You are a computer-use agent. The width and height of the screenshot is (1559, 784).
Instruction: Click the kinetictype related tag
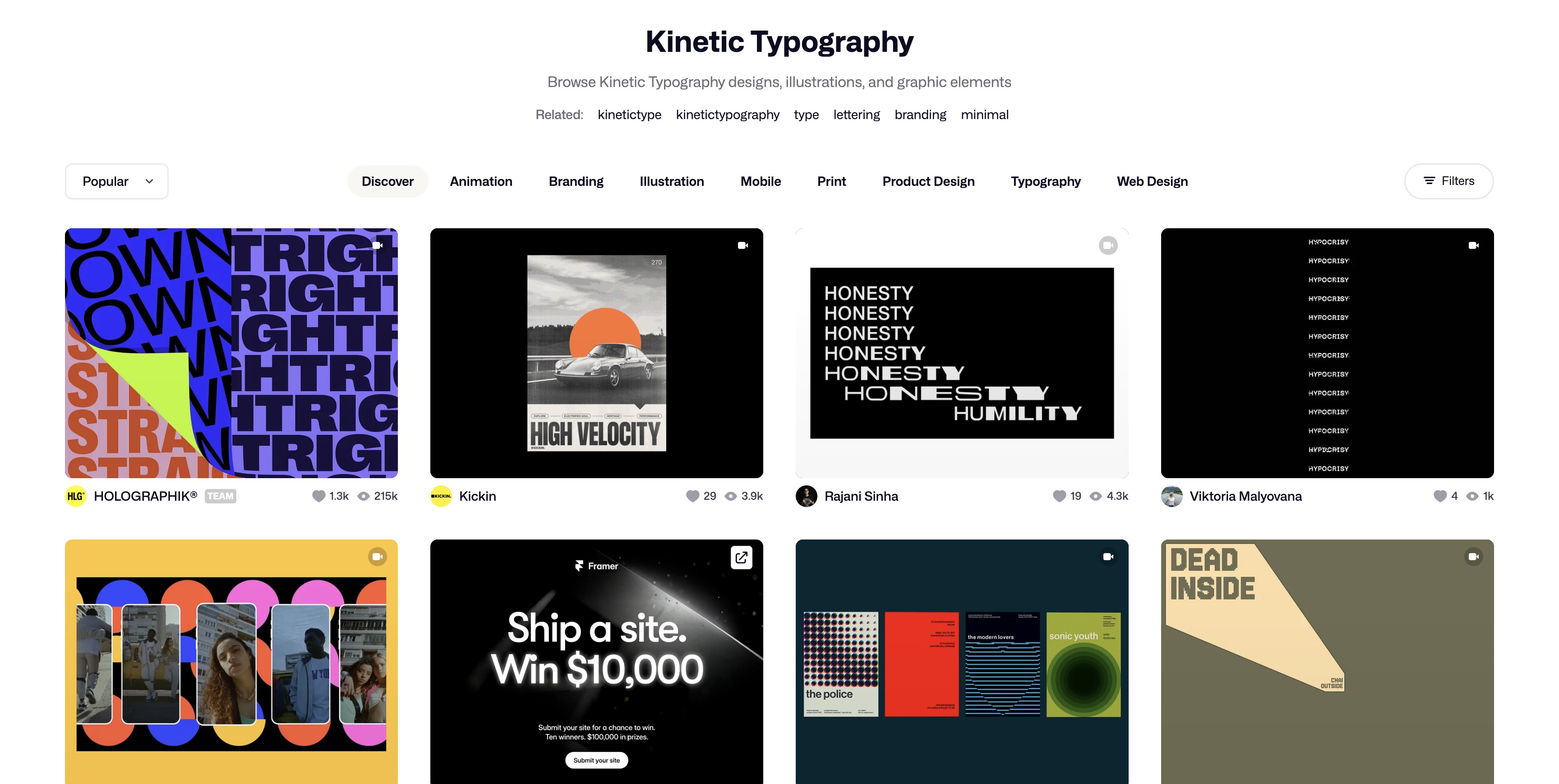pos(629,115)
